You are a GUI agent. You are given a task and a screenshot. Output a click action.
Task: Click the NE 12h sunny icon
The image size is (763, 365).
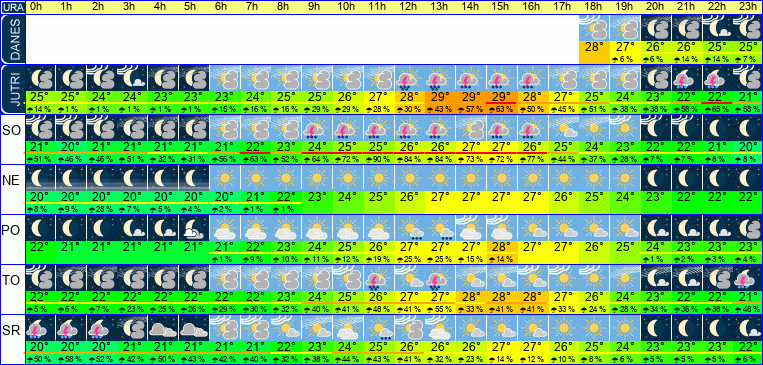(x=409, y=178)
